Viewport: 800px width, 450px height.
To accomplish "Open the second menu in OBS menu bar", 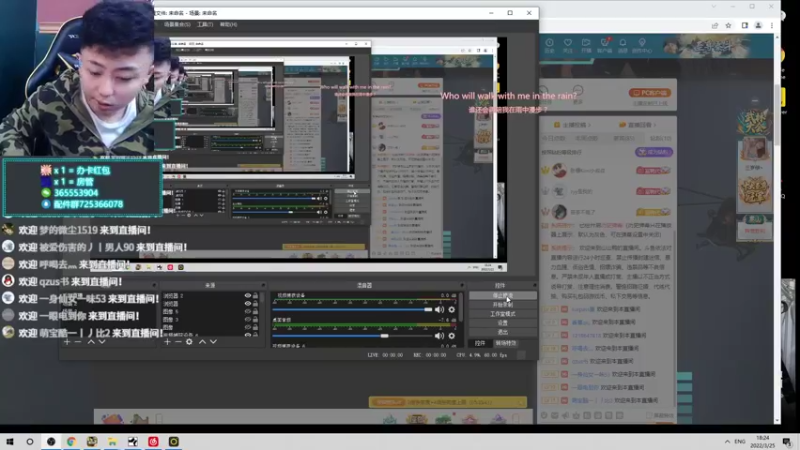I will (177, 24).
